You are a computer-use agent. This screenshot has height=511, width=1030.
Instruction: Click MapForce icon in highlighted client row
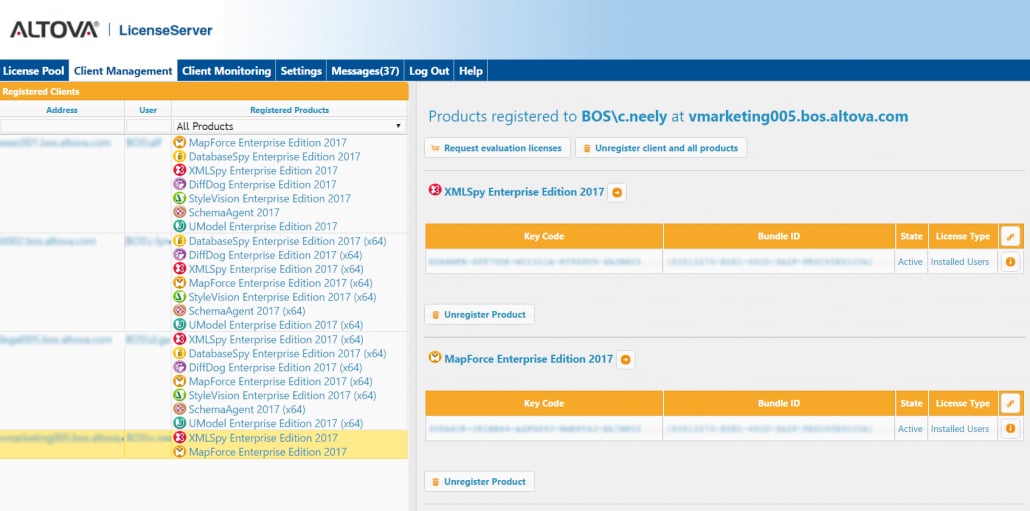tap(179, 452)
